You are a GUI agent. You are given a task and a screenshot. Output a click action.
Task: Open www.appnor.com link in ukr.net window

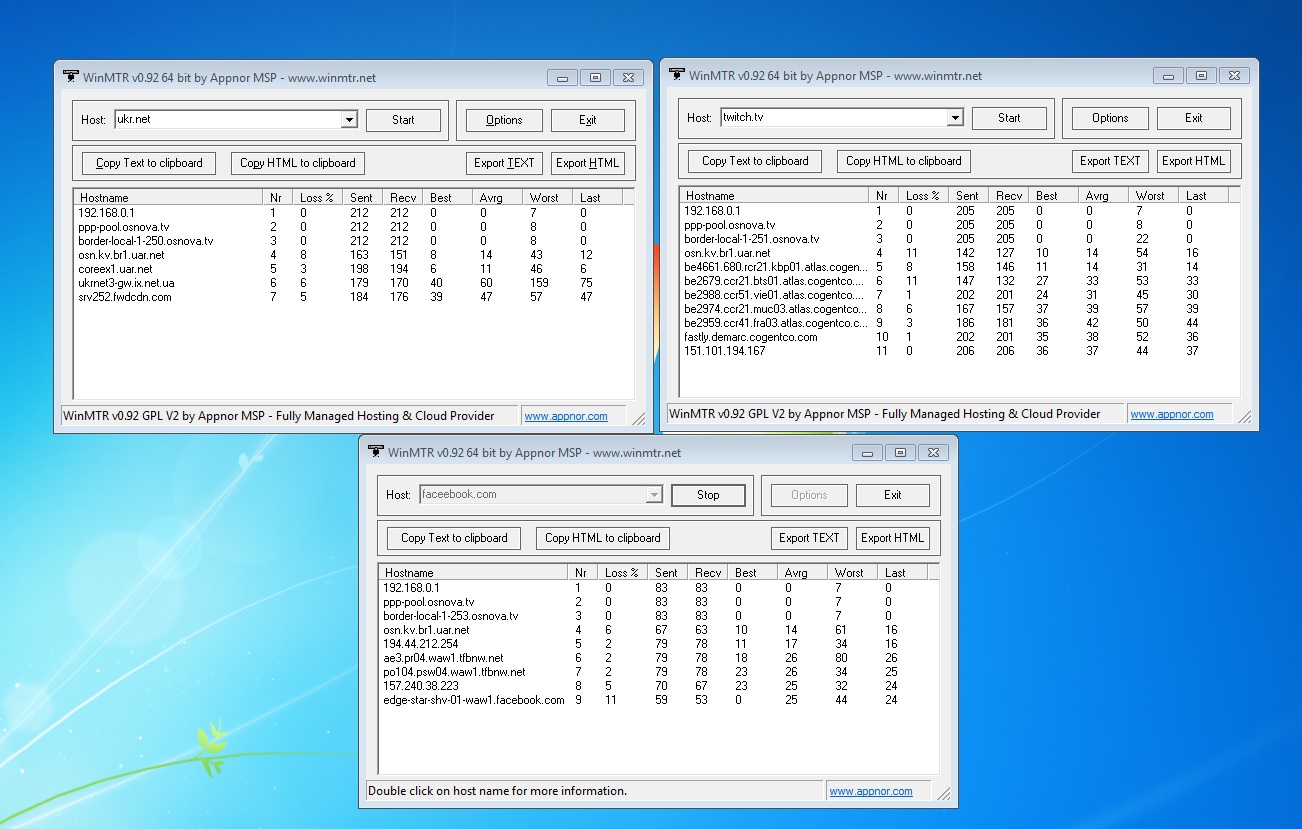[x=565, y=416]
